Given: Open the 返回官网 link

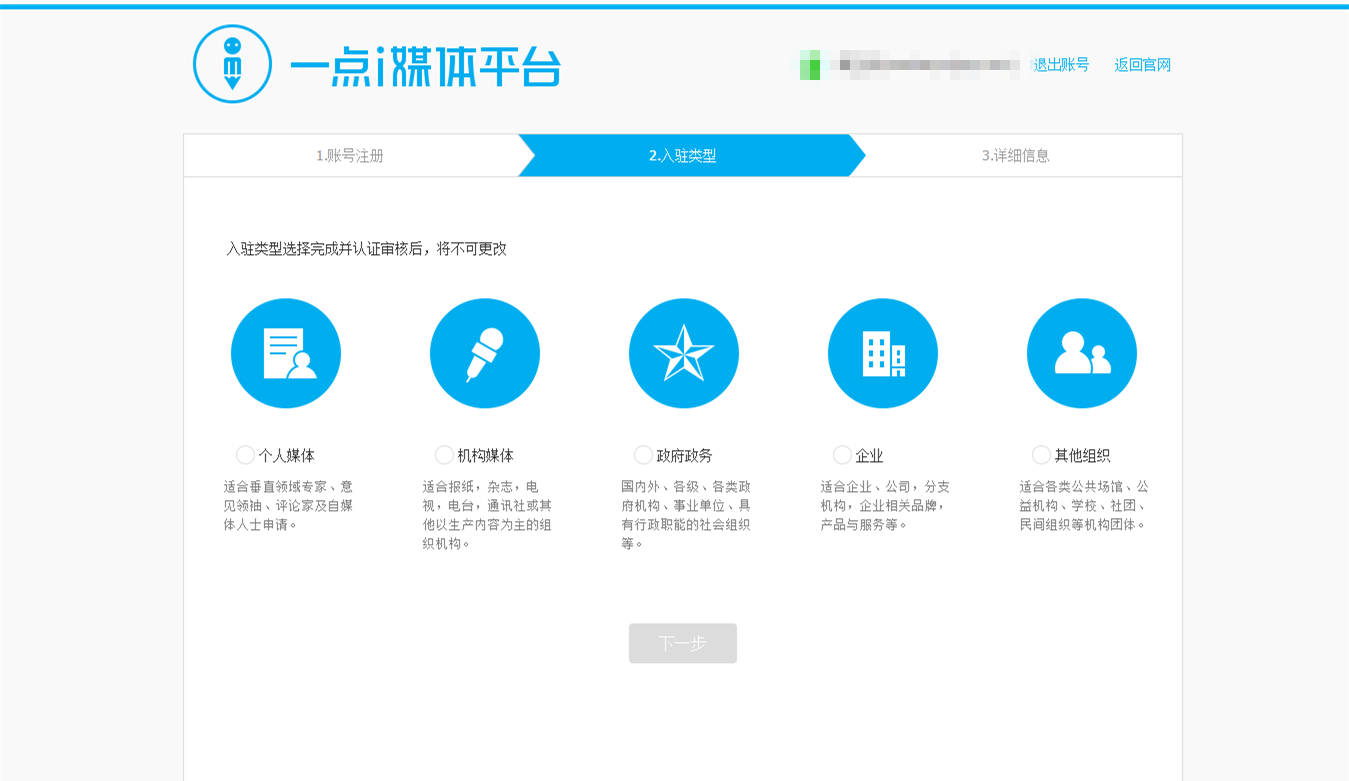Looking at the screenshot, I should pos(1142,63).
